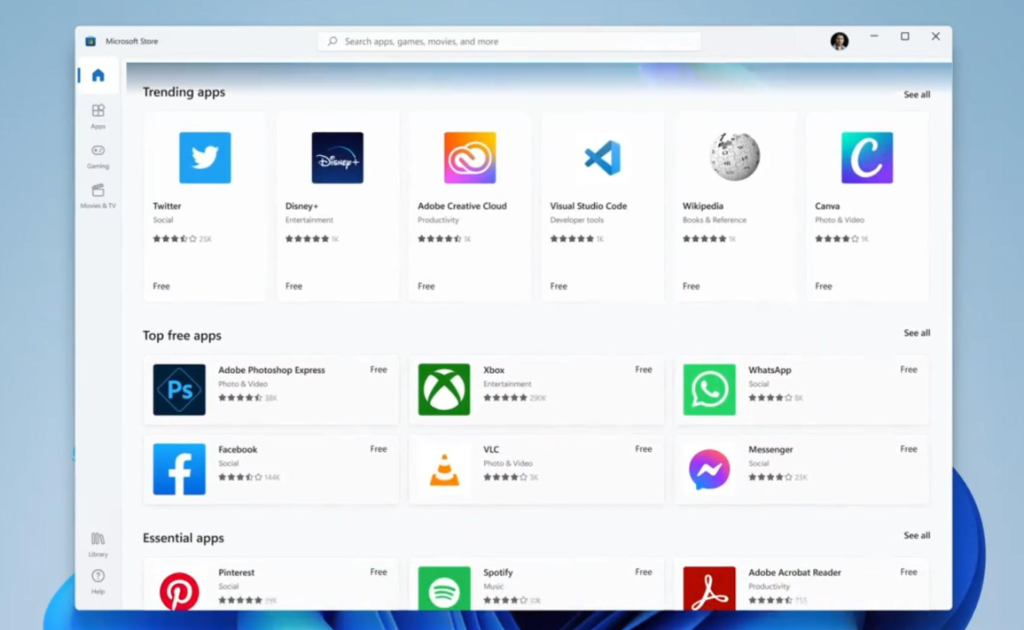Click the Free label on WhatsApp row
The image size is (1024, 630).
[x=908, y=370]
